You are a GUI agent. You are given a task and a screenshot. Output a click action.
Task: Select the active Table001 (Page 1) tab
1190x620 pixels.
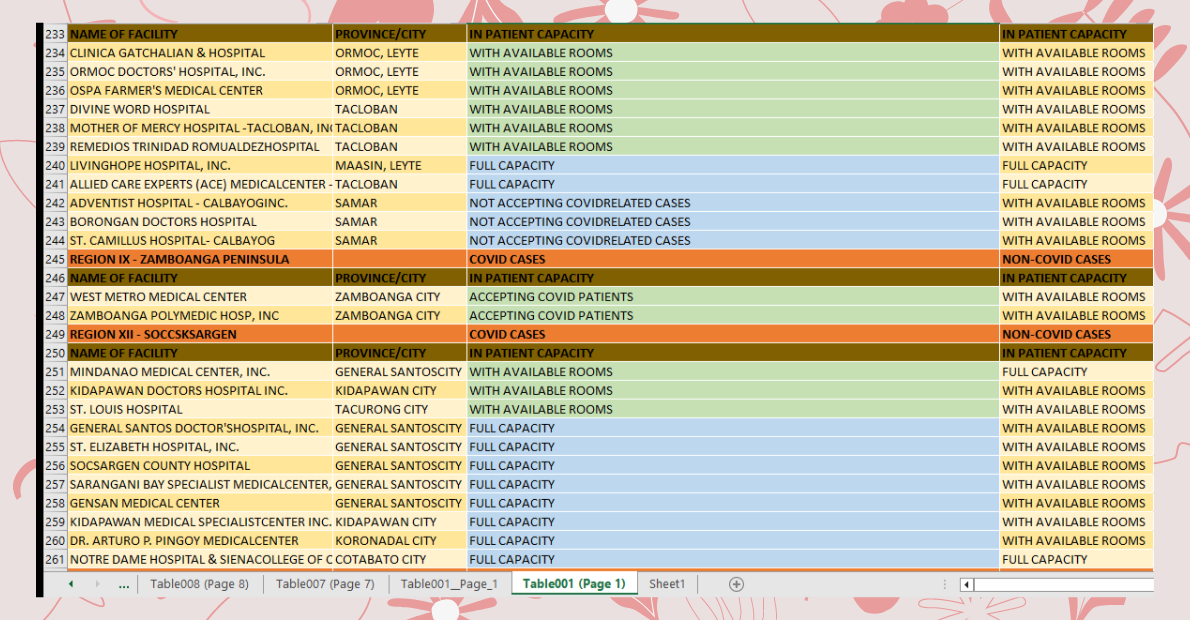(574, 584)
